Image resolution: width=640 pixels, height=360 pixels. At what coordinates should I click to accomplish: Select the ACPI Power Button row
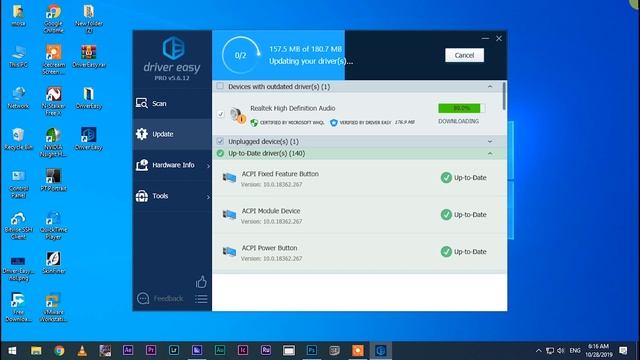tap(359, 252)
